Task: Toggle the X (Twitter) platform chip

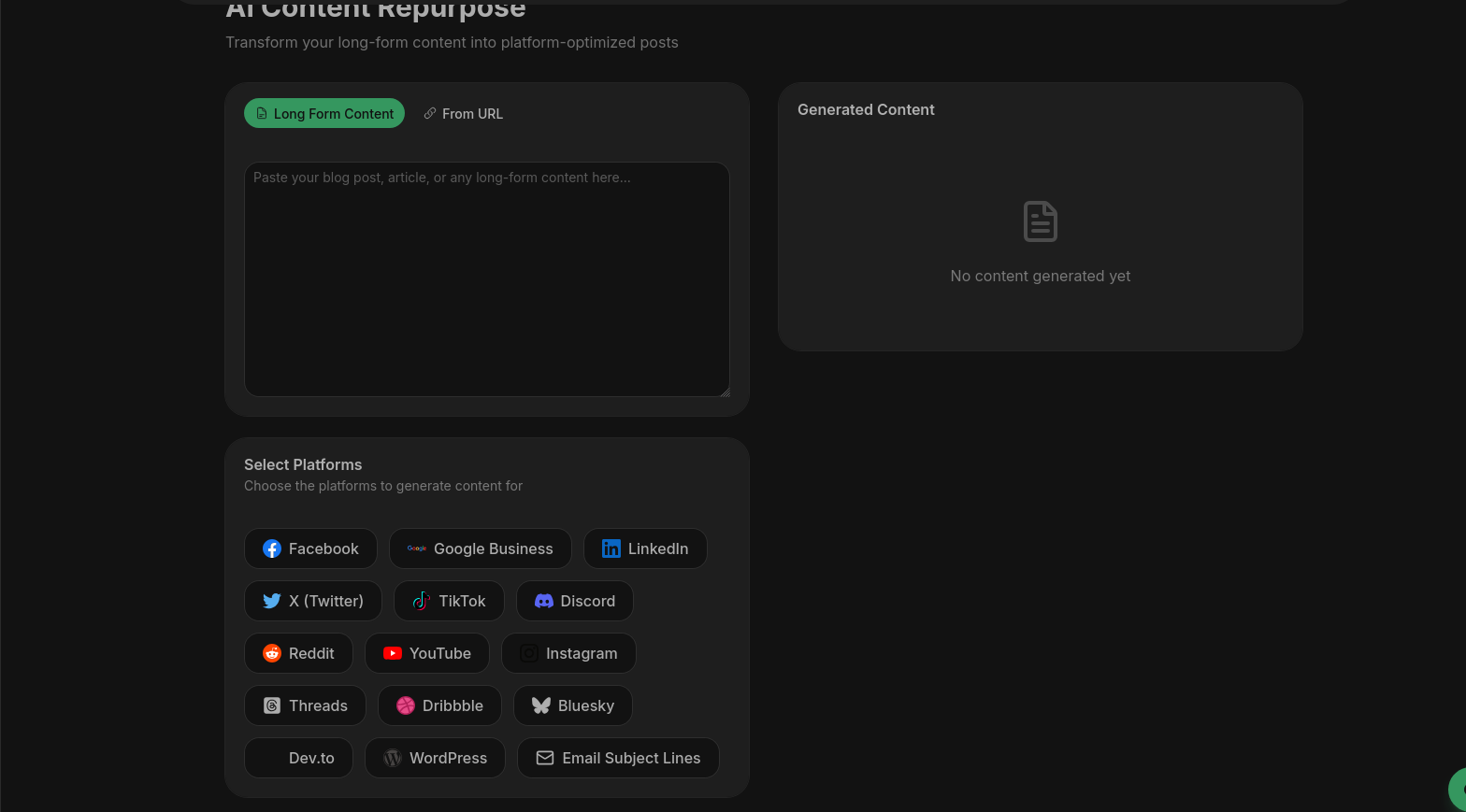Action: (x=313, y=601)
